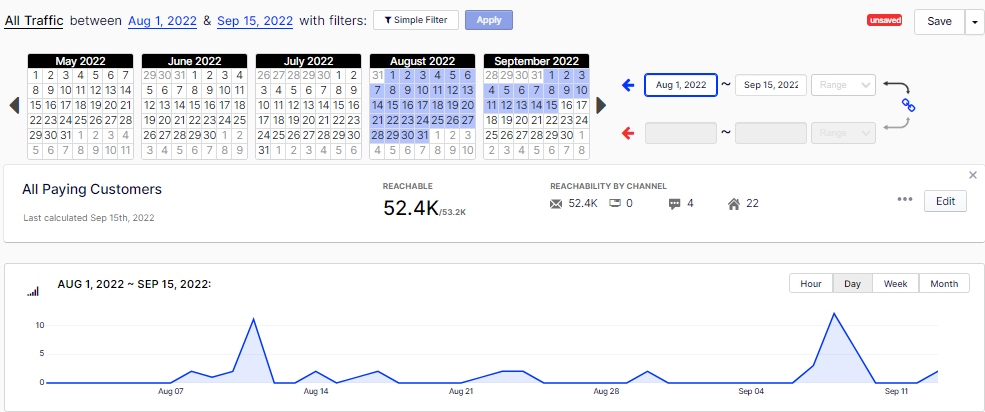Focus the empty comparison start date field

point(681,133)
